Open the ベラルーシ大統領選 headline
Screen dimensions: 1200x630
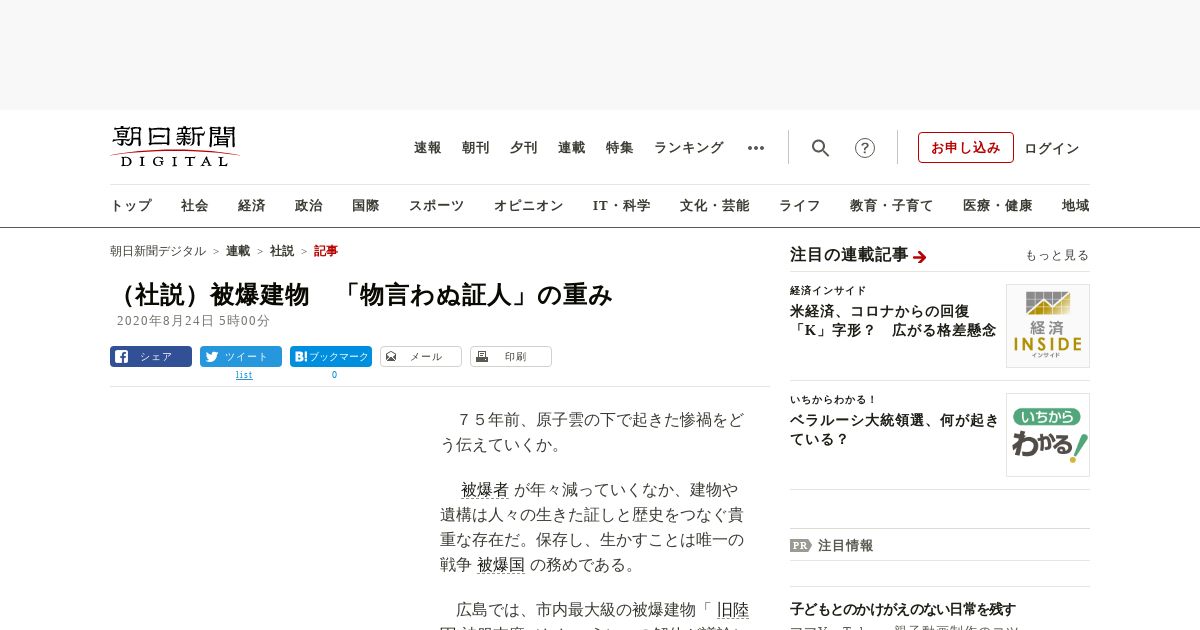(895, 429)
